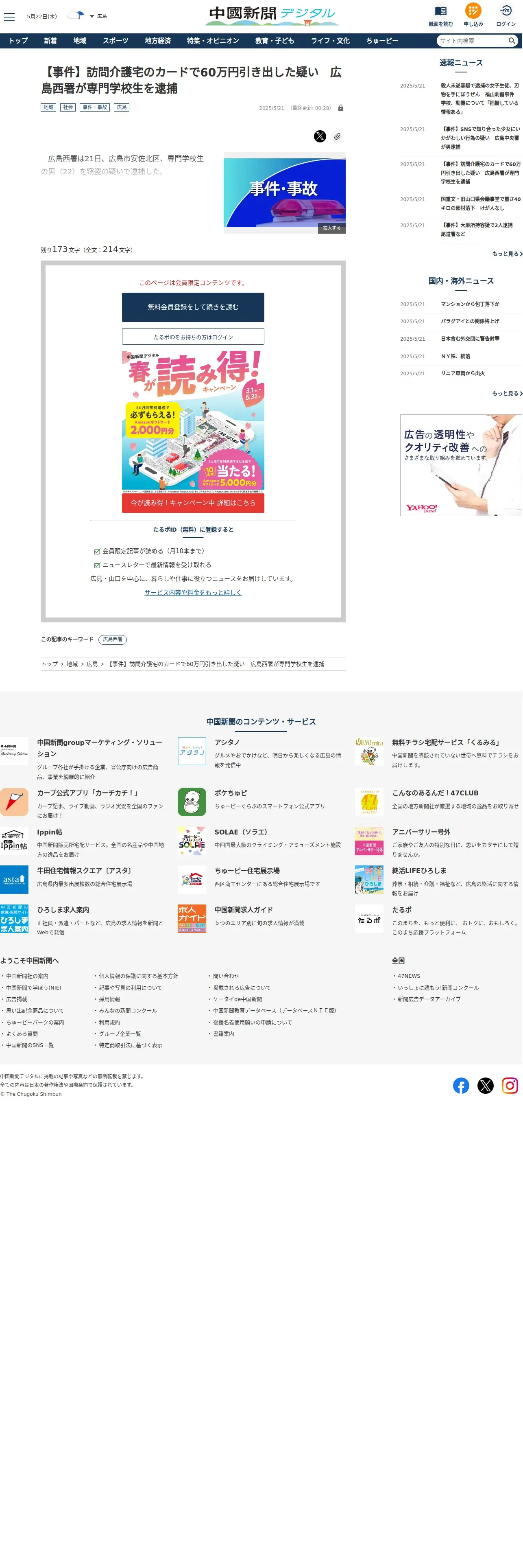Open 地域 navigation menu
523x1568 pixels.
pyautogui.click(x=80, y=41)
